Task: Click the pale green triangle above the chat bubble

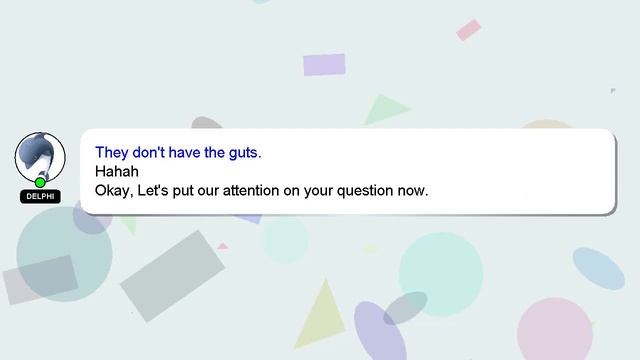Action: pyautogui.click(x=386, y=109)
